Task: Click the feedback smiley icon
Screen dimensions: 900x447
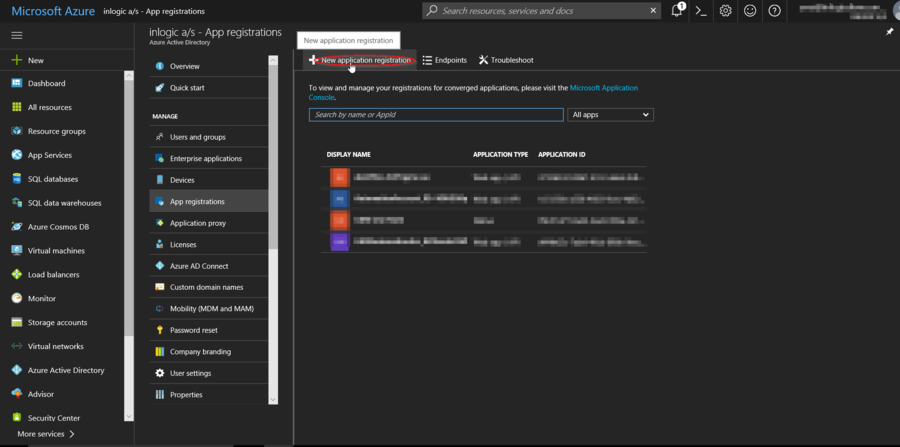Action: (x=750, y=11)
